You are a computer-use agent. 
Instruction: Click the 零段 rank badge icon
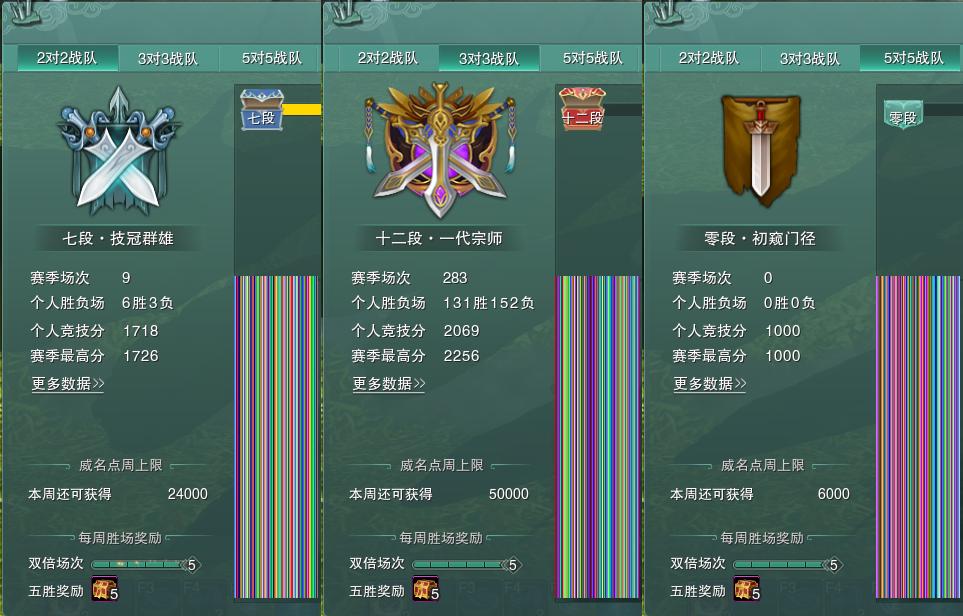(903, 114)
